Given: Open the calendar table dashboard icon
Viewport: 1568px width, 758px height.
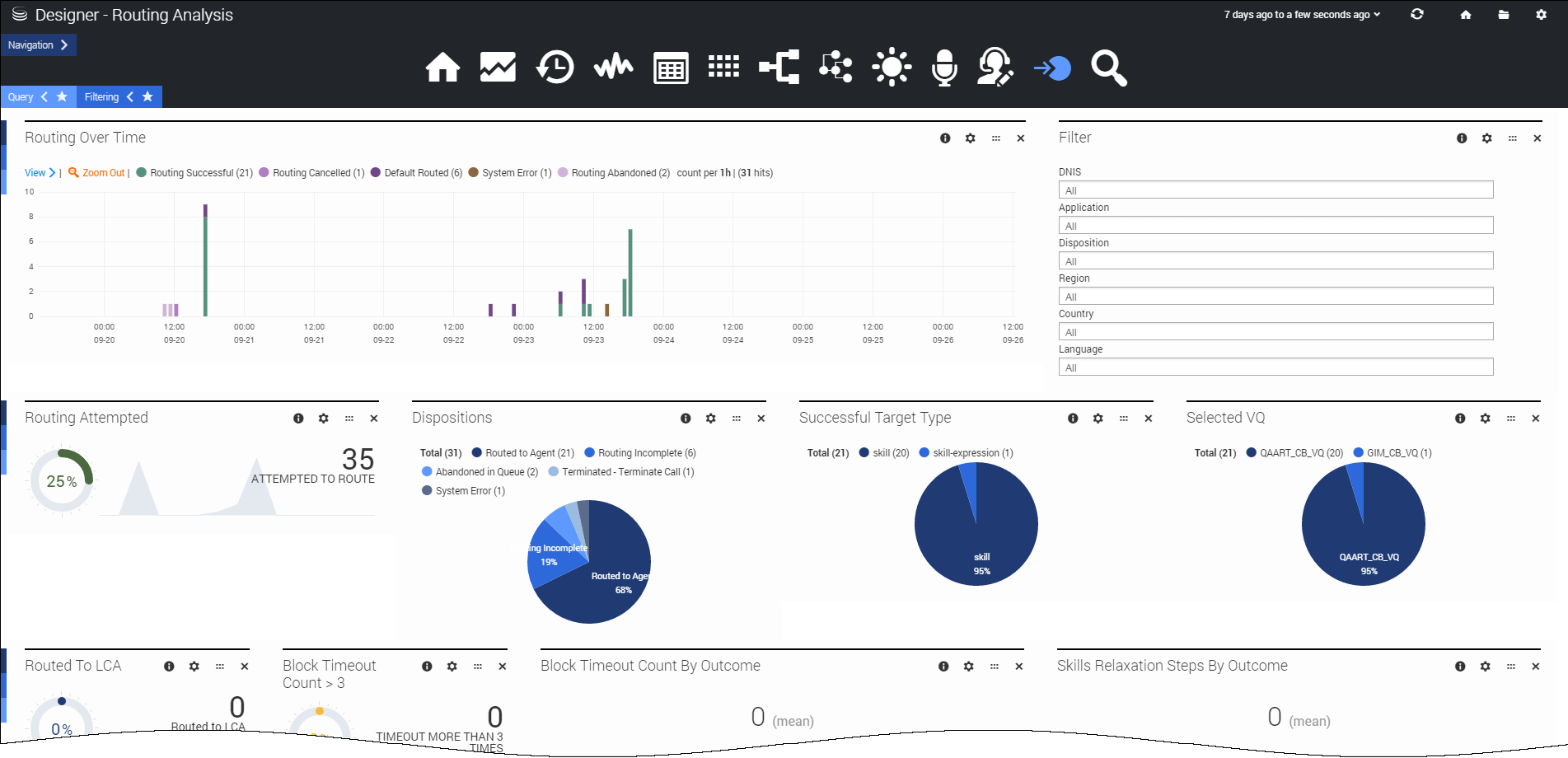Looking at the screenshot, I should click(671, 68).
